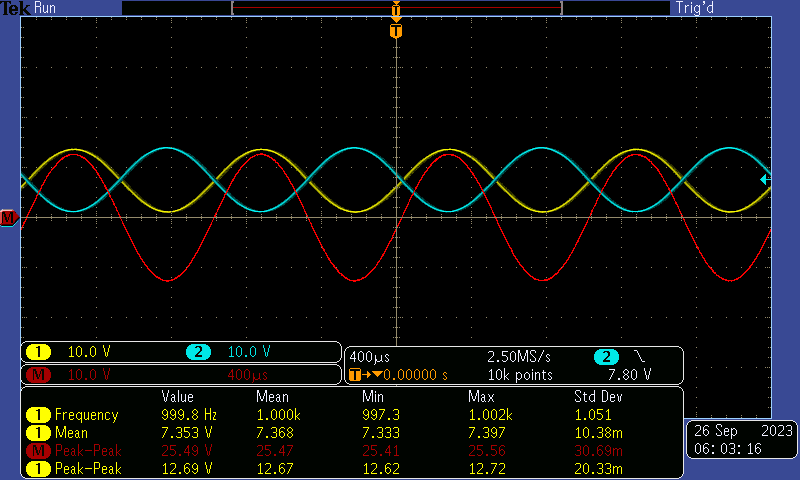The width and height of the screenshot is (800, 480).
Task: Click the trigger source channel 2 badge
Action: (606, 357)
